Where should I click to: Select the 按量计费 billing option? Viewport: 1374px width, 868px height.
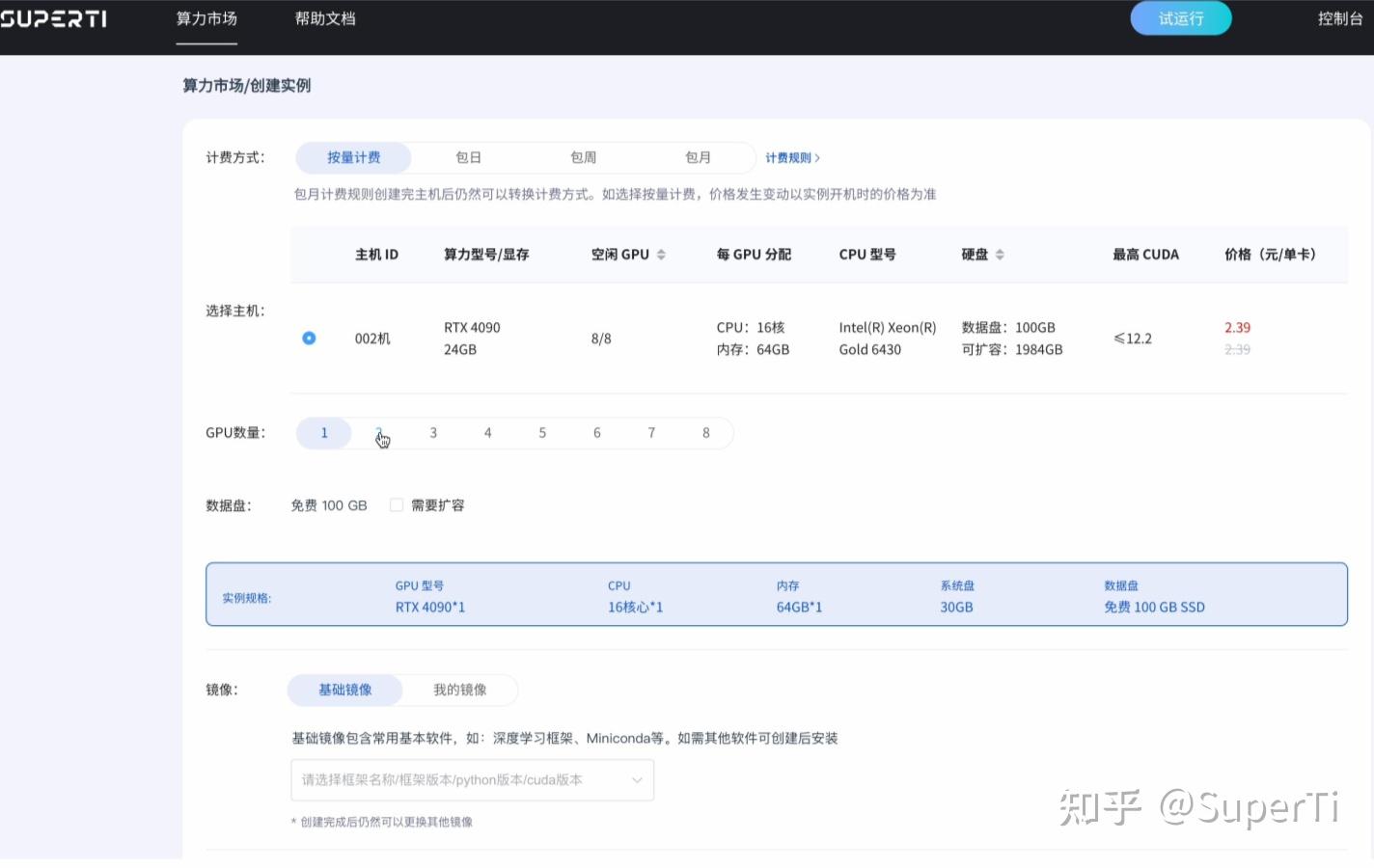[x=353, y=157]
